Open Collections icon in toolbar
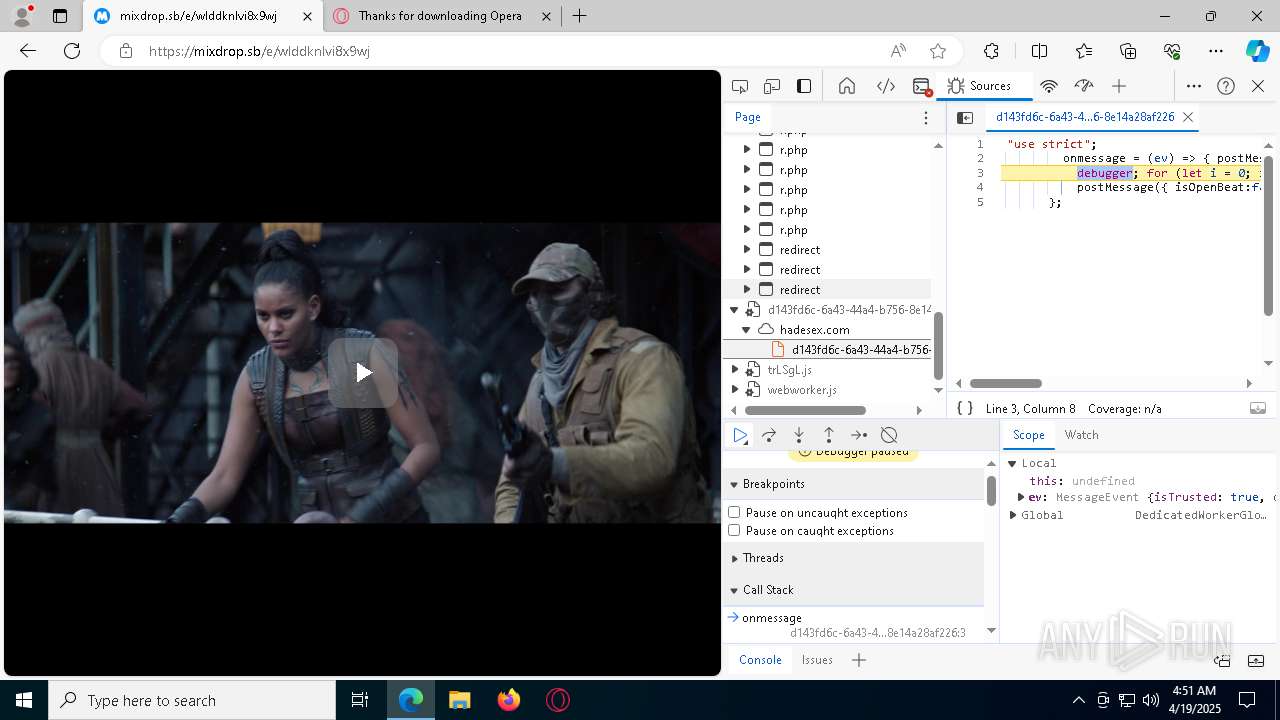1280x720 pixels. (x=1128, y=51)
